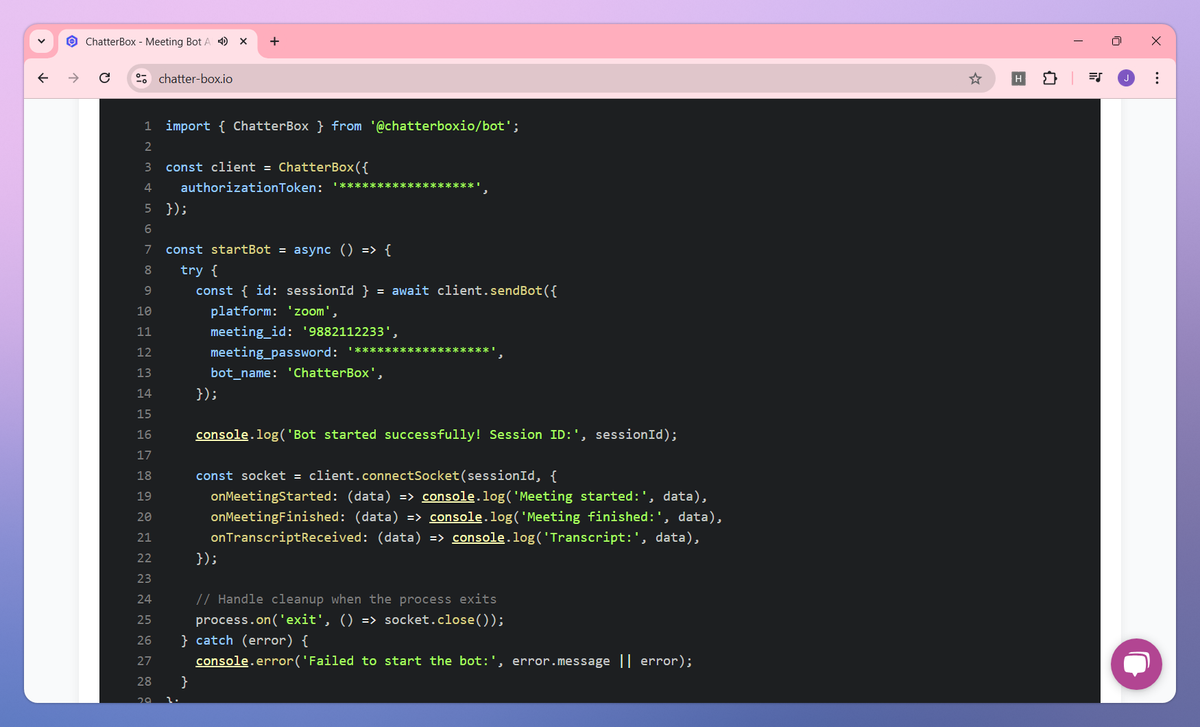1200x727 pixels.
Task: Open the Chrome three-dot menu
Action: [x=1156, y=78]
